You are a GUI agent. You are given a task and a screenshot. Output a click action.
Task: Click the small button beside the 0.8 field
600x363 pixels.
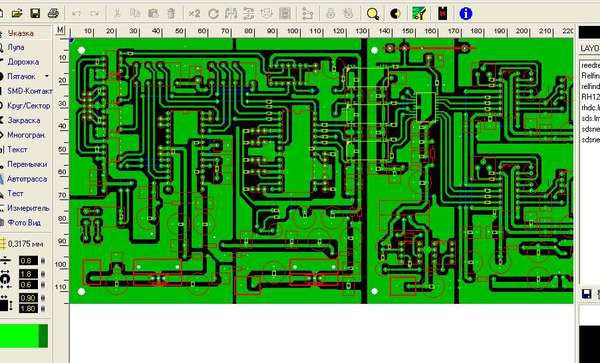coord(43,261)
